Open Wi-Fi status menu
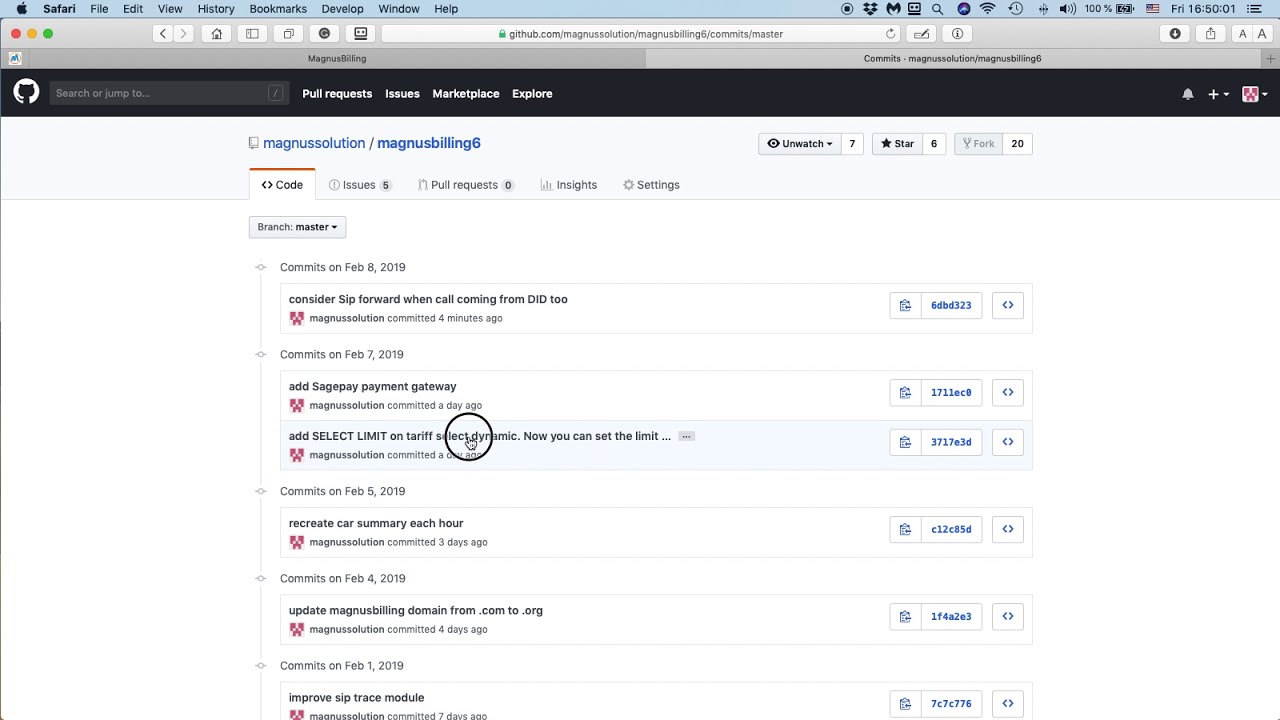 (x=988, y=9)
